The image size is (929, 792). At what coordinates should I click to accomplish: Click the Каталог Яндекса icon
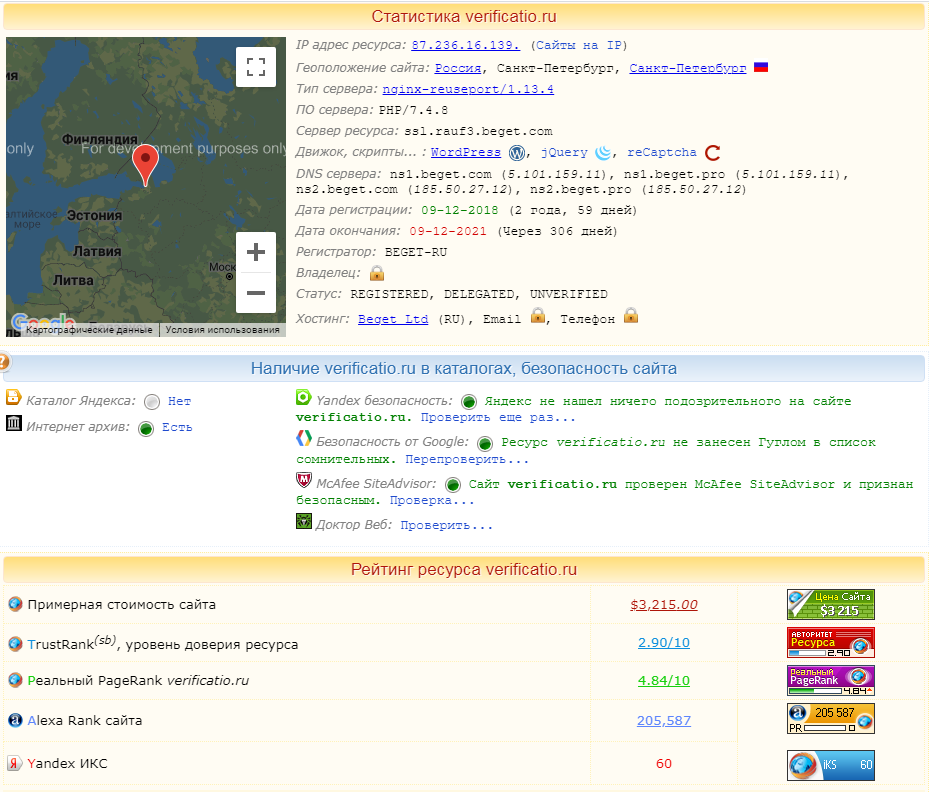click(x=14, y=397)
